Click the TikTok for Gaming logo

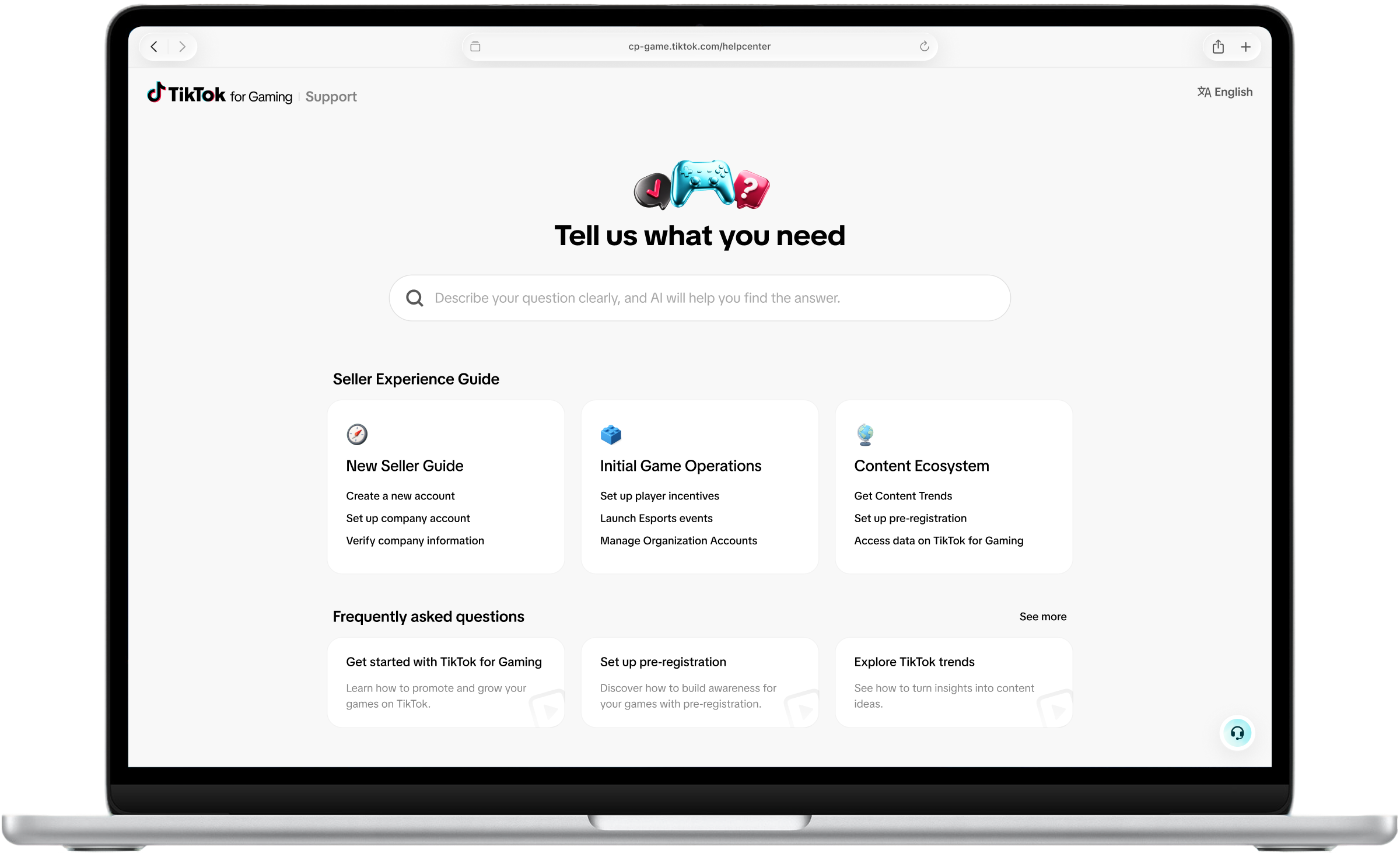point(219,94)
